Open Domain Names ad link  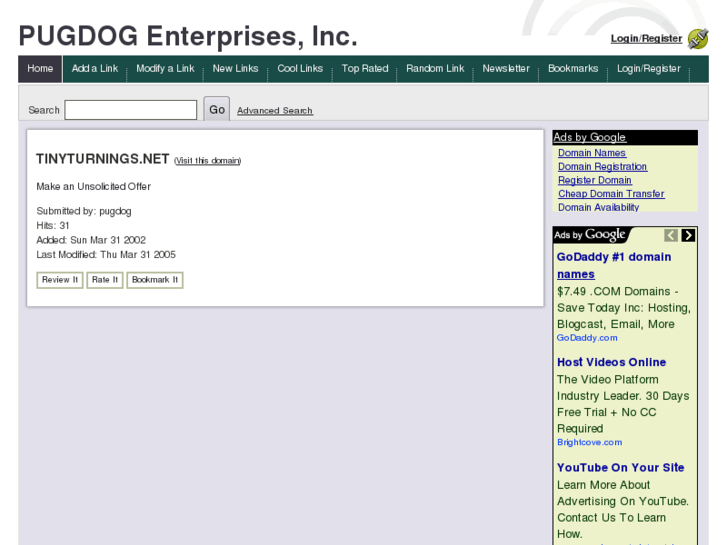592,153
